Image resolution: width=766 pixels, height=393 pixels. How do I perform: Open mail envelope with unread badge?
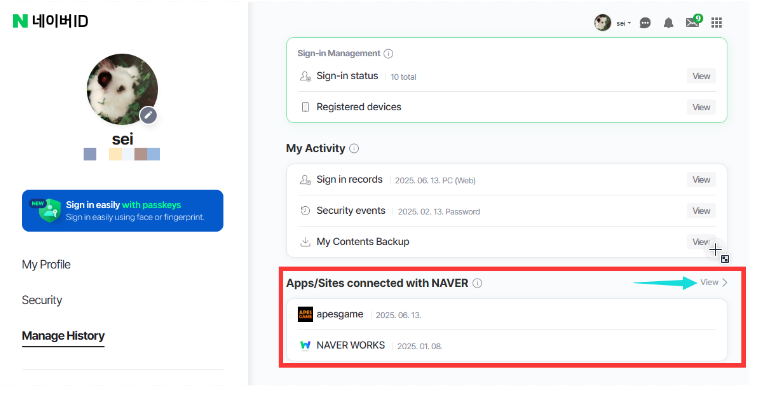coord(694,22)
